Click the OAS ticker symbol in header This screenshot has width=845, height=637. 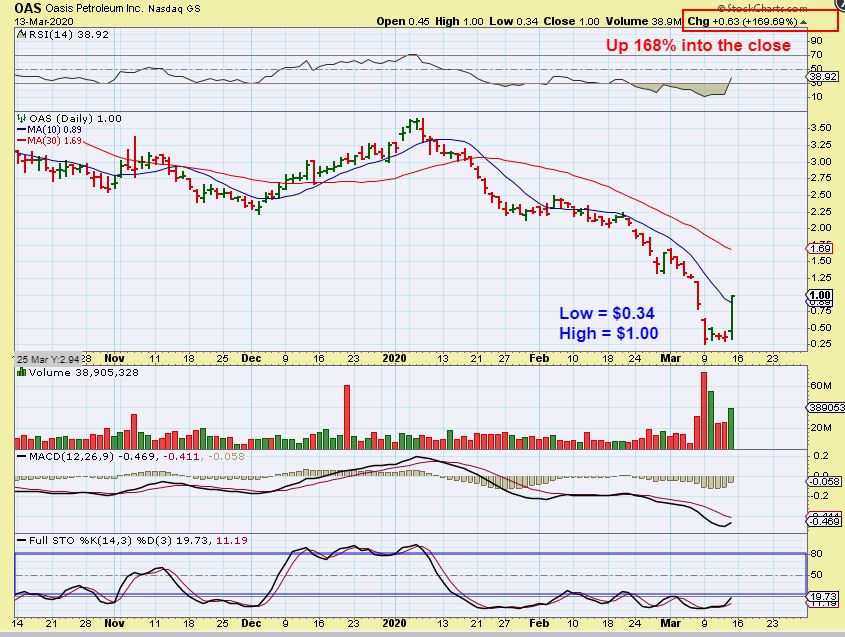[x=27, y=8]
